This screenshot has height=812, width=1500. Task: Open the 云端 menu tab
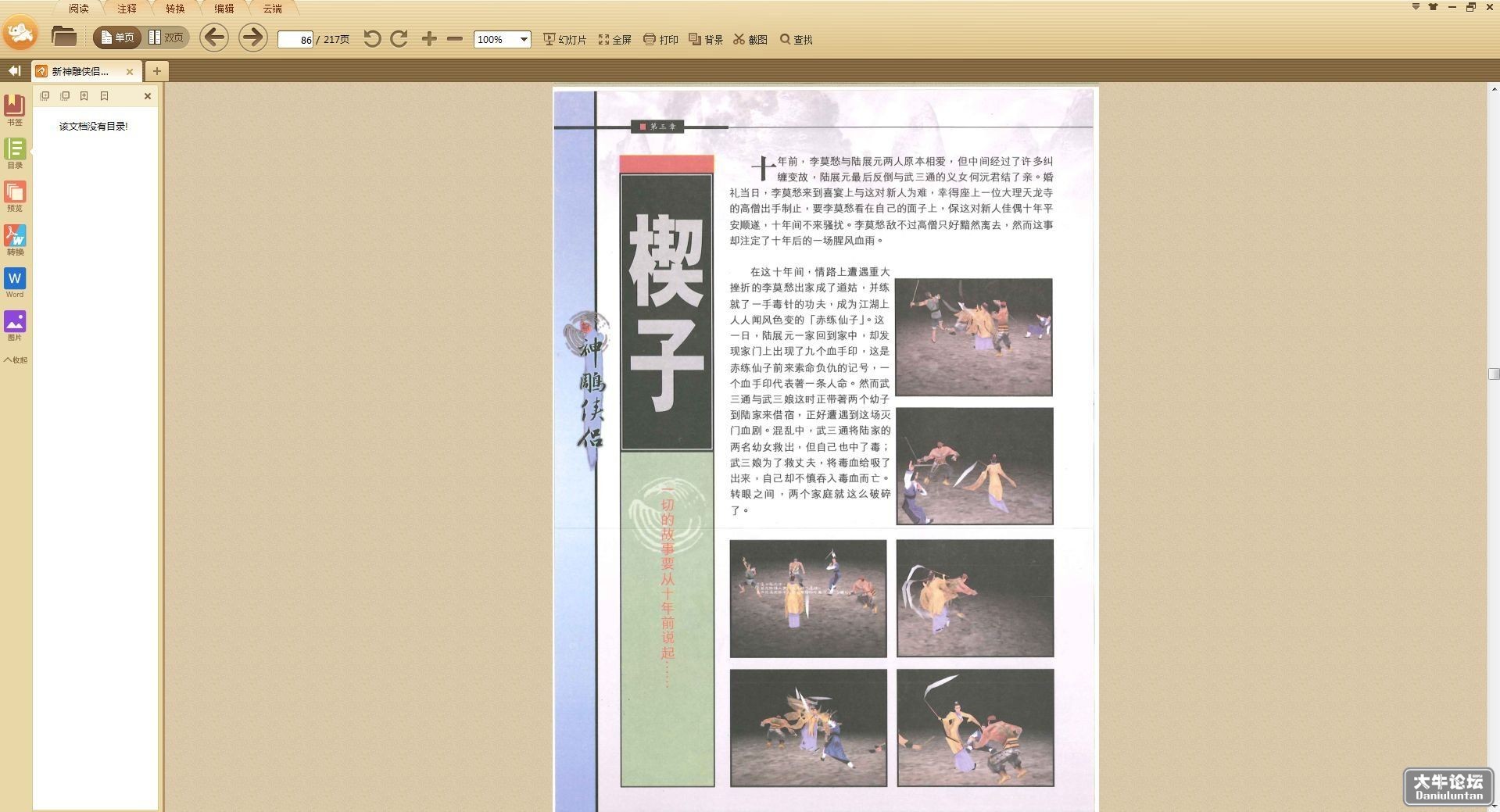tap(273, 9)
